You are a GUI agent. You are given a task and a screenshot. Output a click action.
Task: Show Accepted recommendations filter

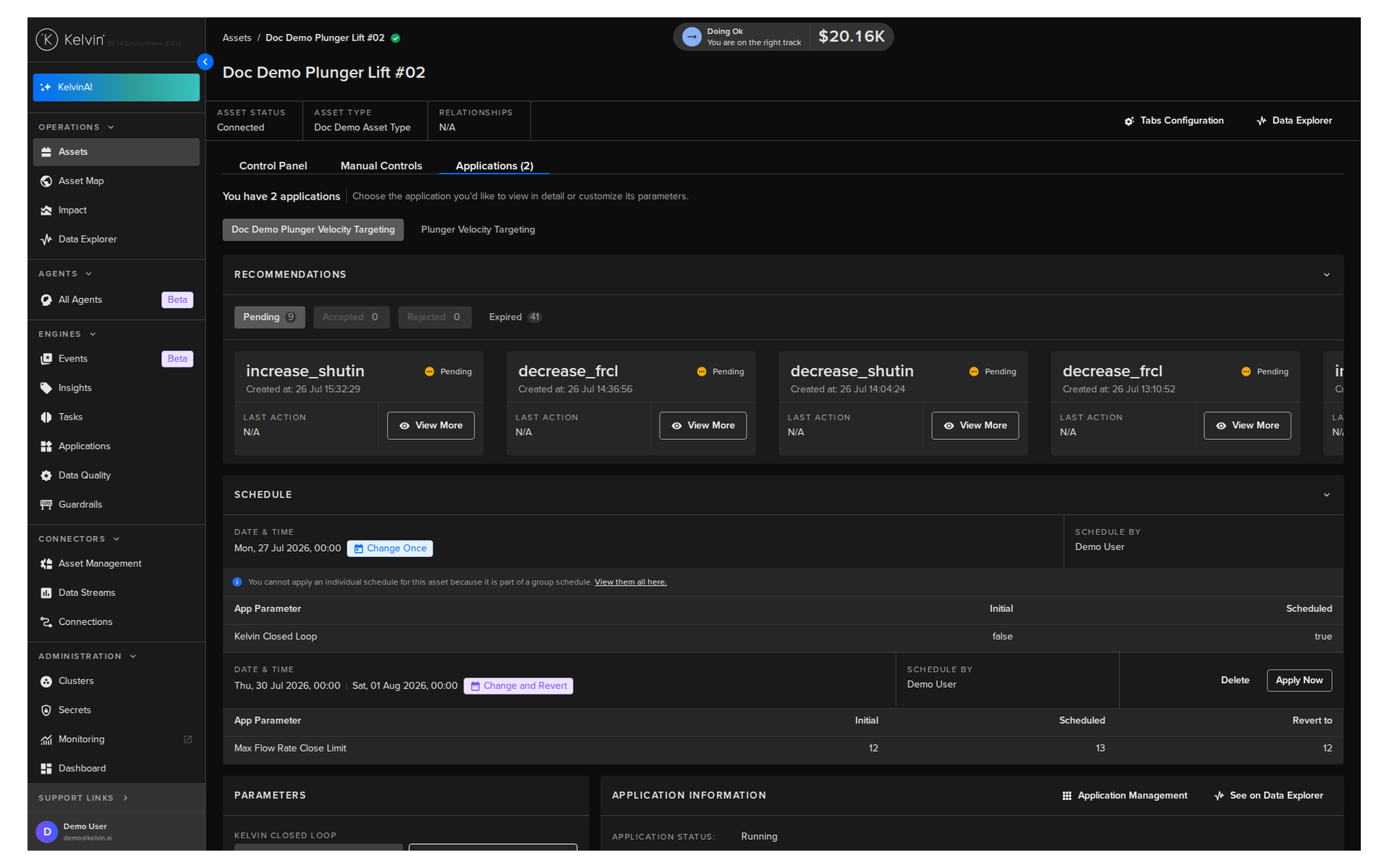351,318
